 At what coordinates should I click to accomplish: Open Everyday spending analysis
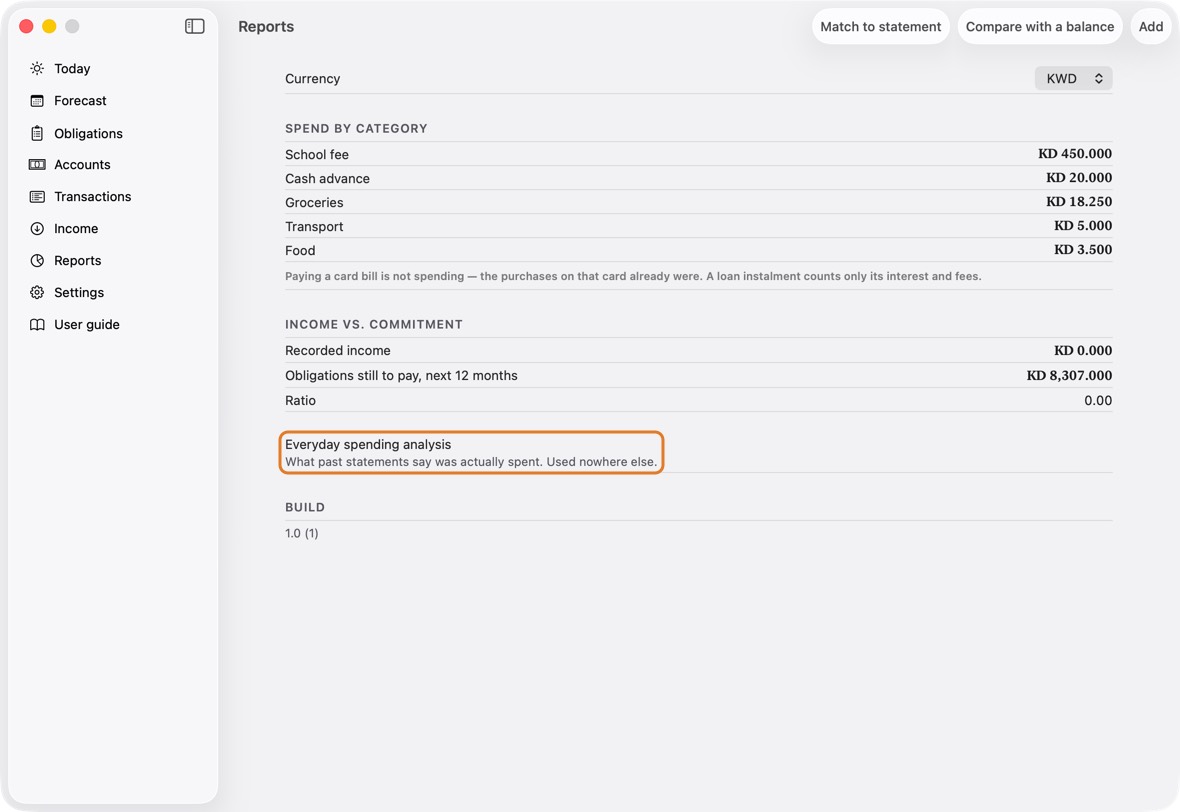point(471,452)
